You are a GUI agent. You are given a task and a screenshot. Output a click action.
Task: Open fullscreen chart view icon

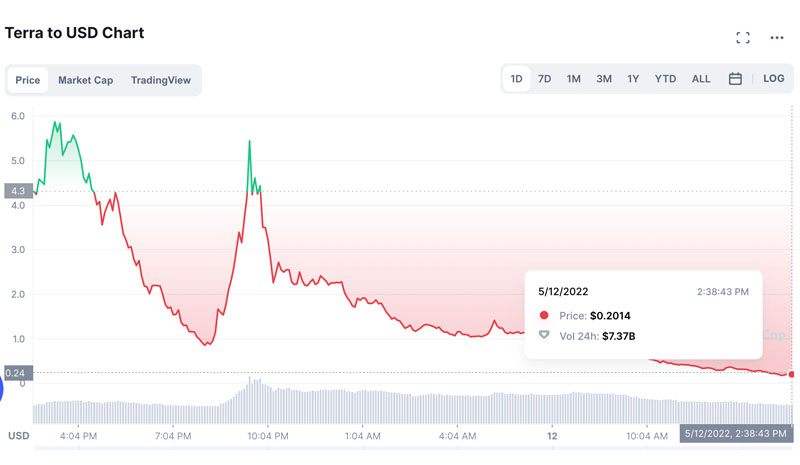point(743,37)
